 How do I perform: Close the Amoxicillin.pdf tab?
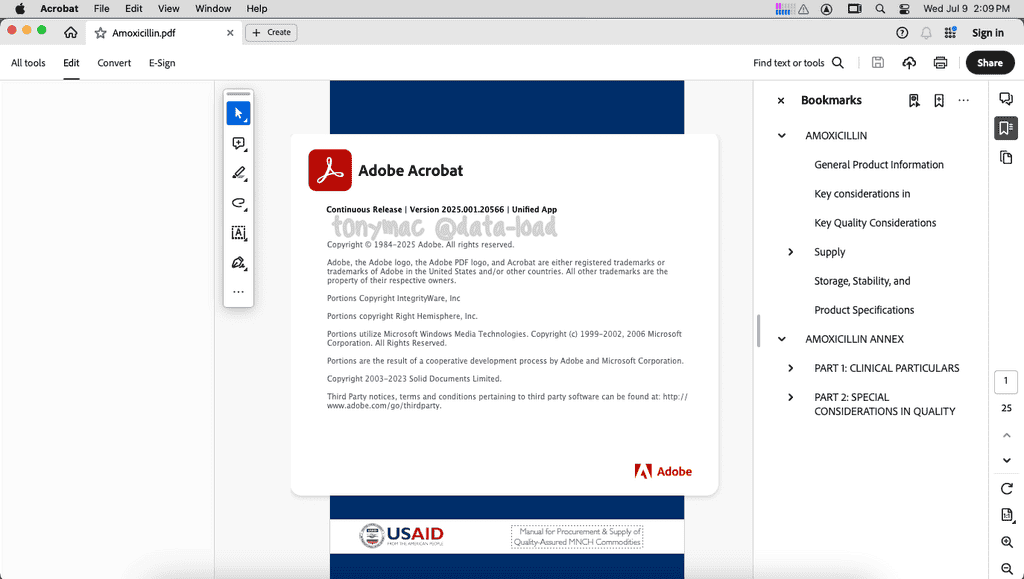point(230,33)
